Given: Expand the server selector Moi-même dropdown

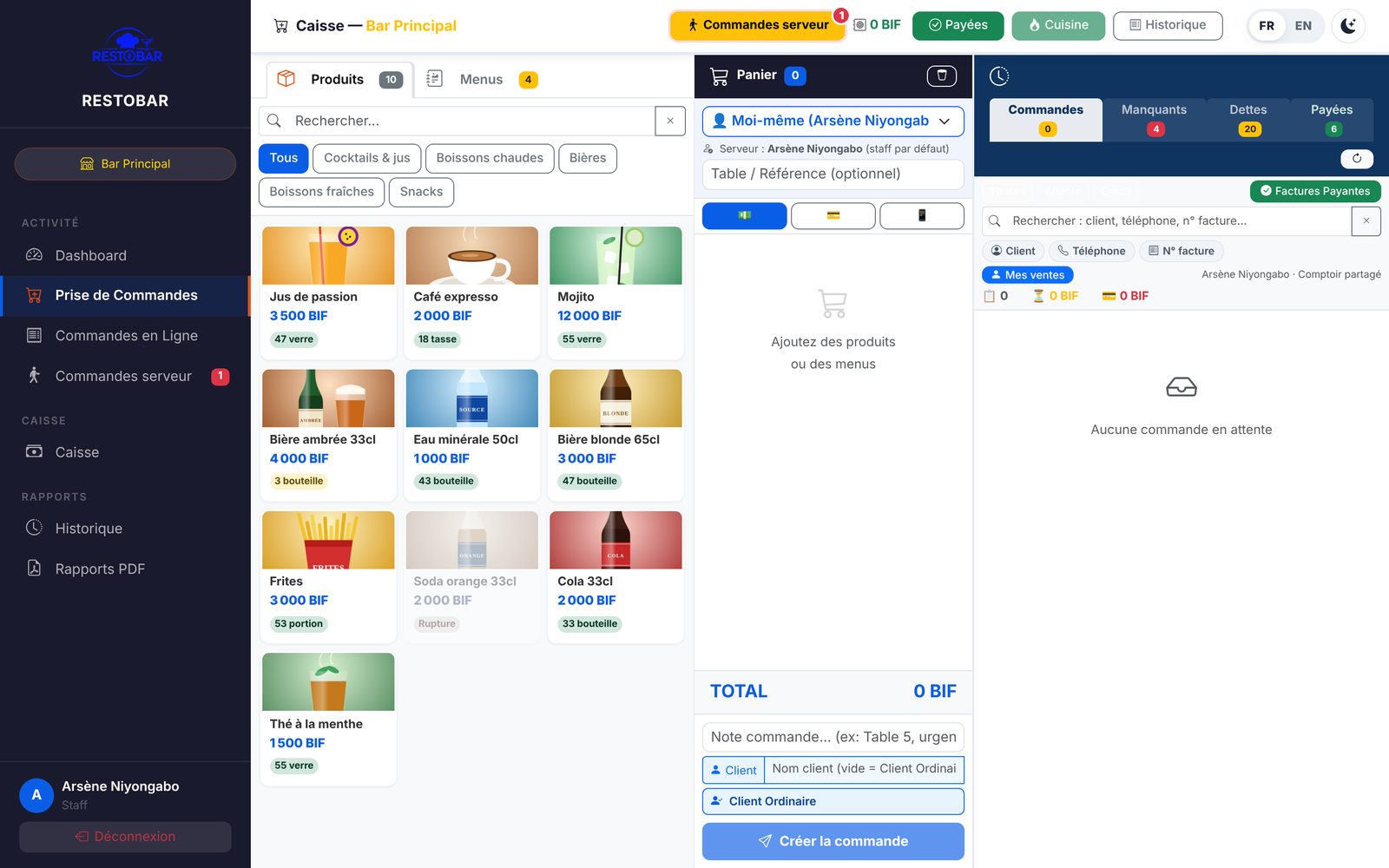Looking at the screenshot, I should pos(833,121).
